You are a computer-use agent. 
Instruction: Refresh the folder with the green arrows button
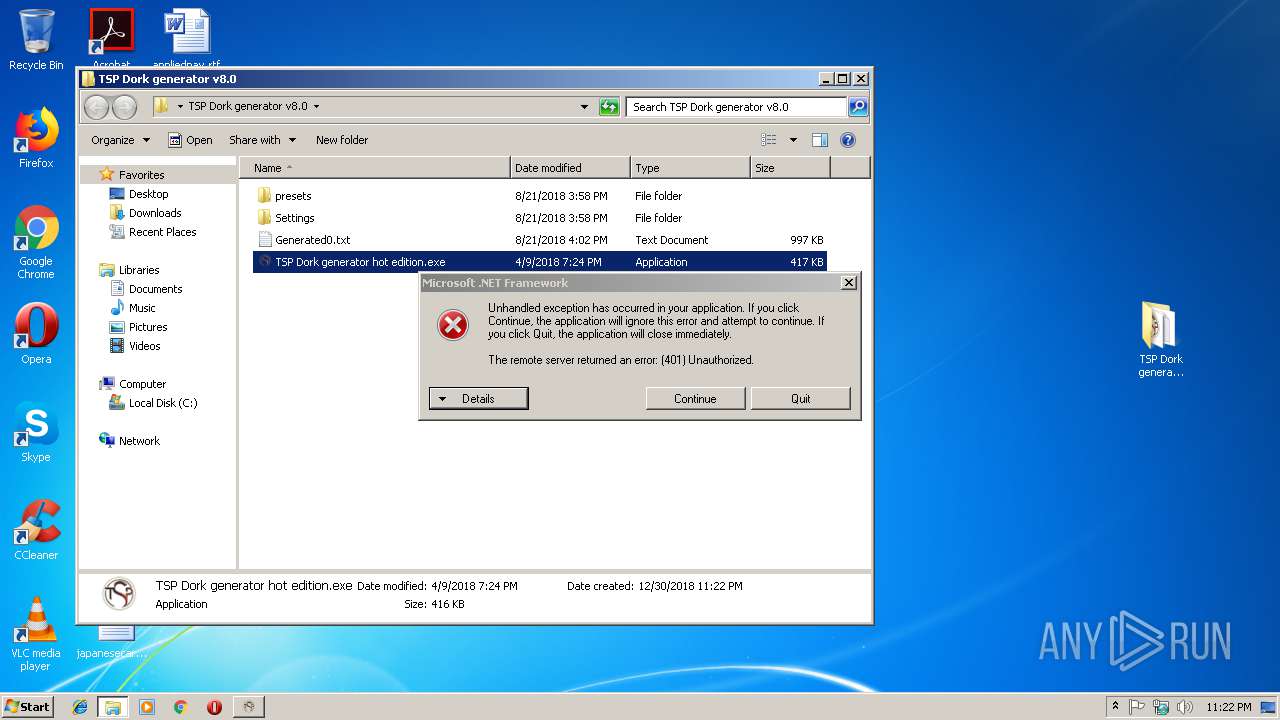tap(609, 107)
